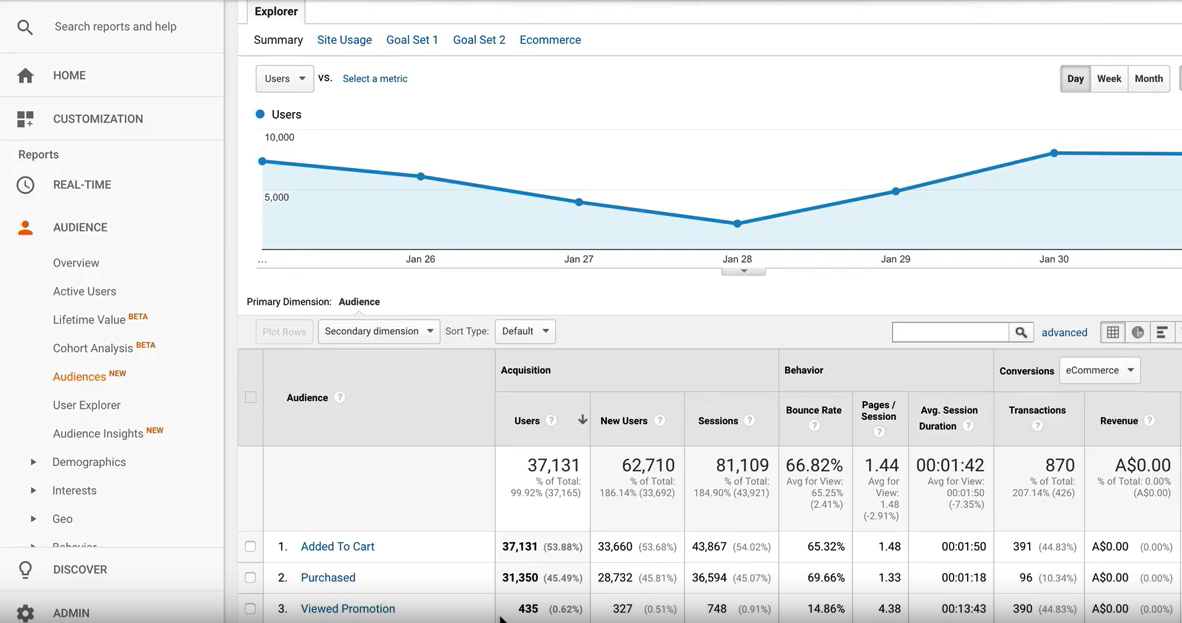Image resolution: width=1182 pixels, height=623 pixels.
Task: Click help icon under Pages / Session
Action: pyautogui.click(x=878, y=432)
